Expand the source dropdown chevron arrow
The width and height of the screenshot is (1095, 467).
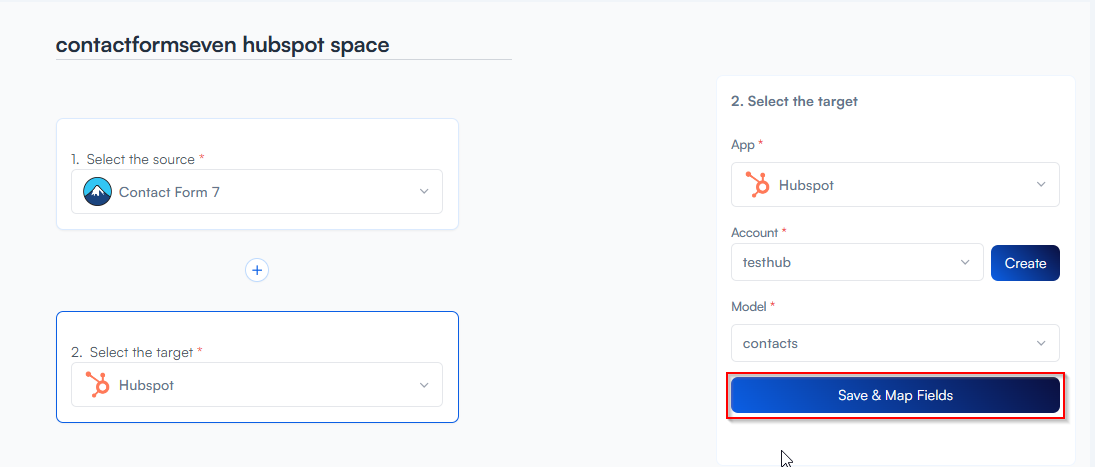[x=424, y=192]
